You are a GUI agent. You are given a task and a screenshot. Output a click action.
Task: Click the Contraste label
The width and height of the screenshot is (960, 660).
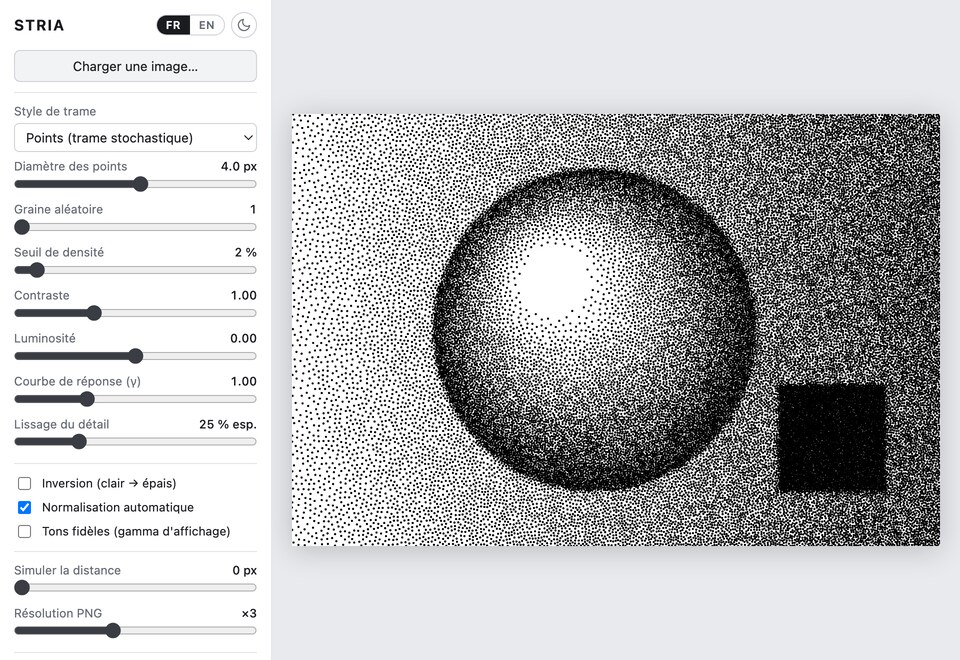pos(42,295)
